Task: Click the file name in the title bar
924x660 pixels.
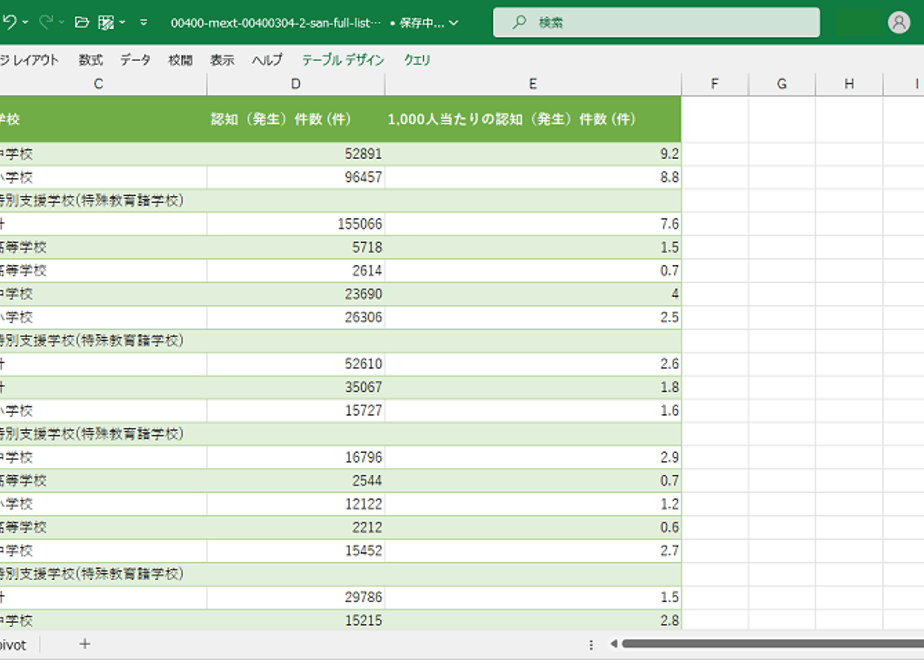Action: pyautogui.click(x=275, y=23)
